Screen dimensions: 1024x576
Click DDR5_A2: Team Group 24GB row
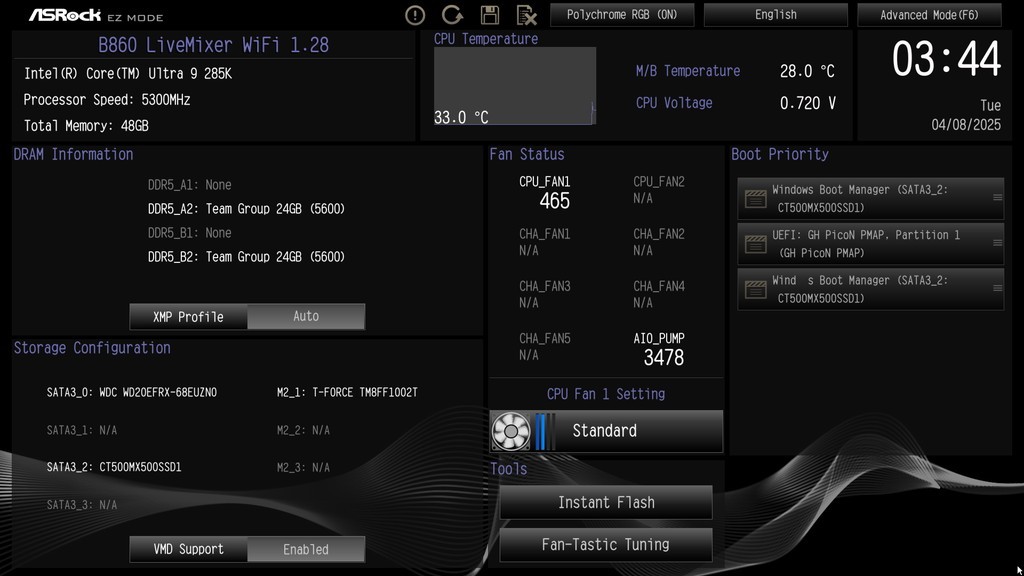coord(246,209)
